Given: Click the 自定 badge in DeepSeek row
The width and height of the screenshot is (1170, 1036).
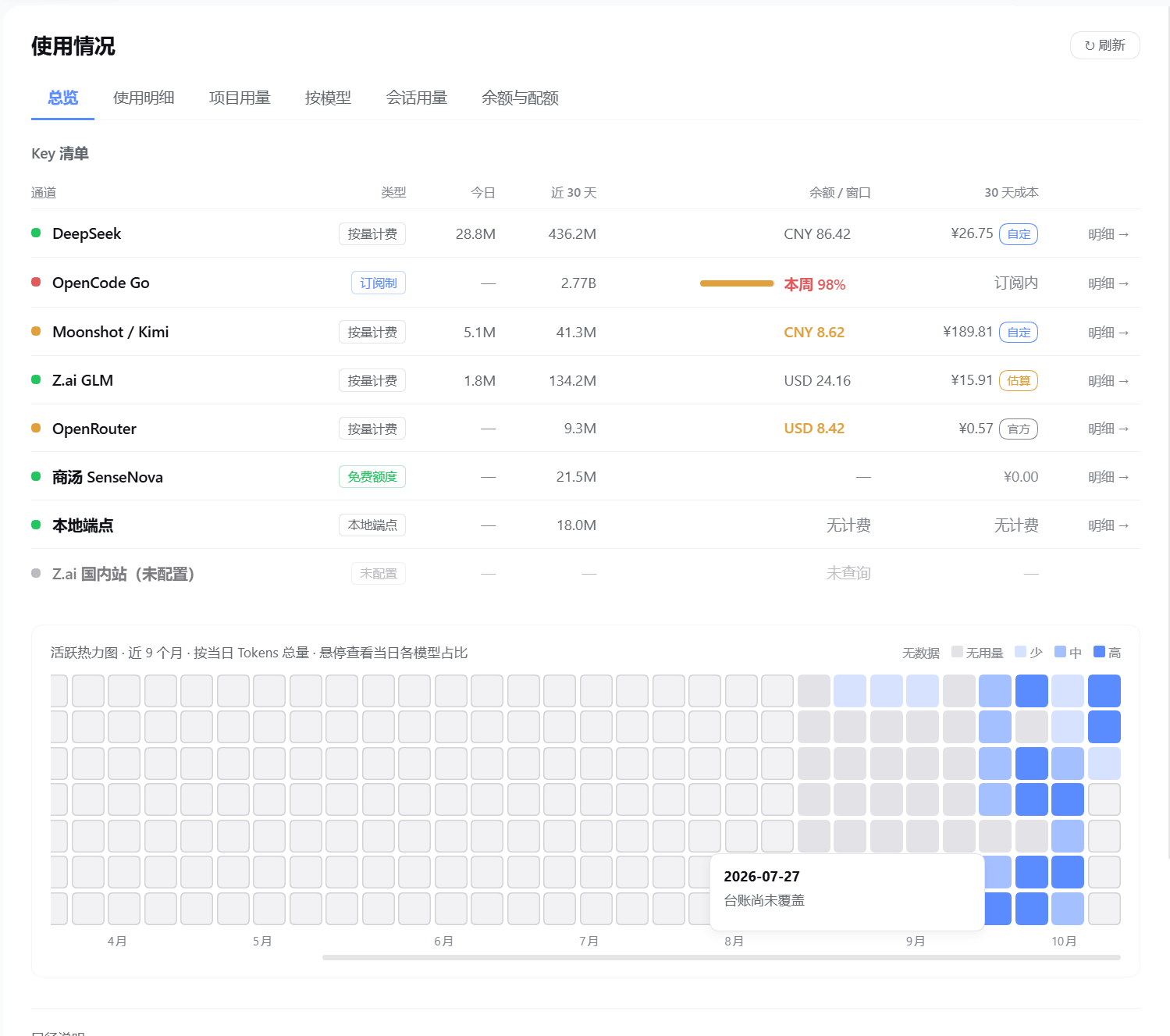Looking at the screenshot, I should [x=1019, y=234].
